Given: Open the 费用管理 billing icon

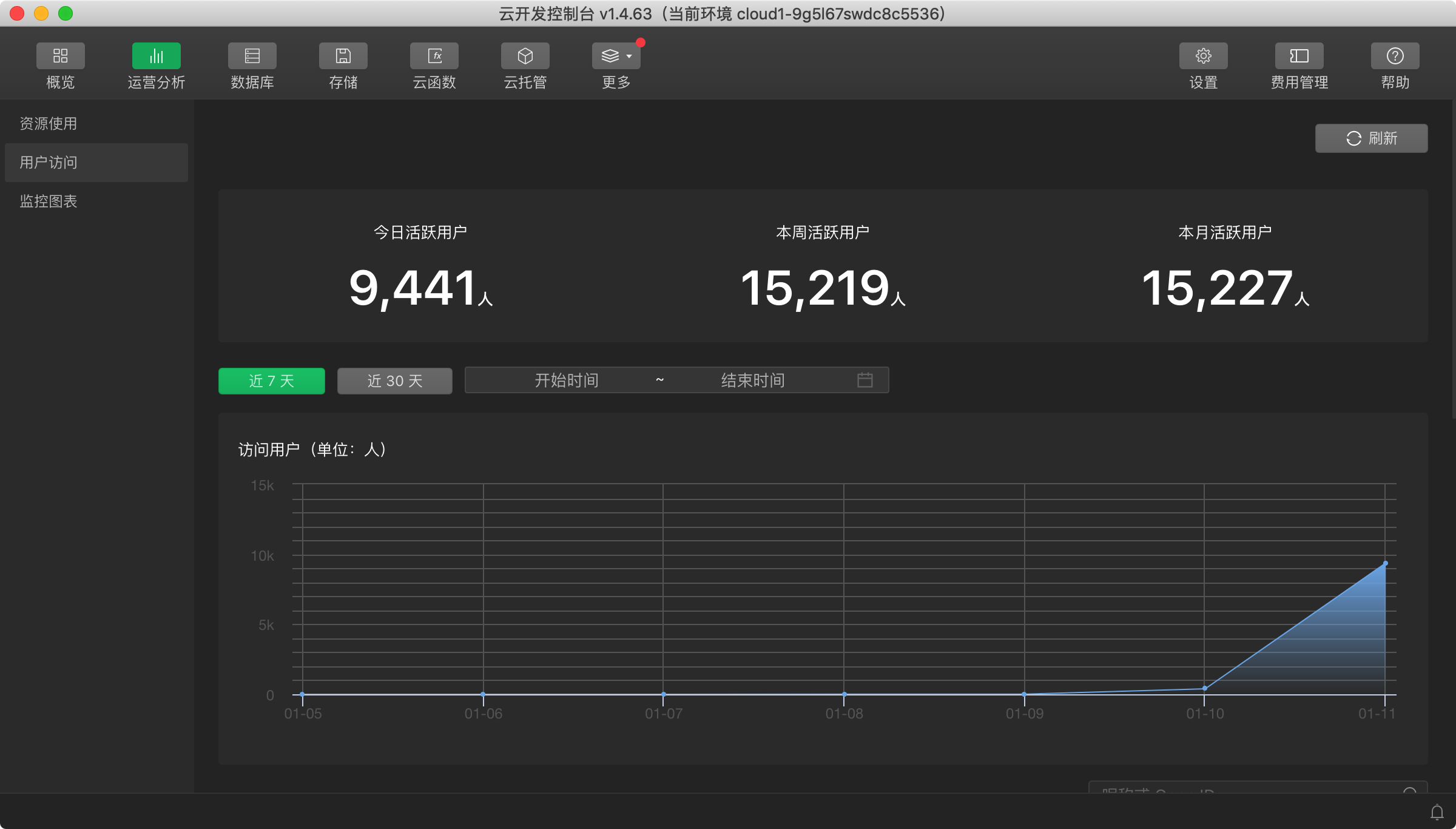Looking at the screenshot, I should click(x=1299, y=56).
